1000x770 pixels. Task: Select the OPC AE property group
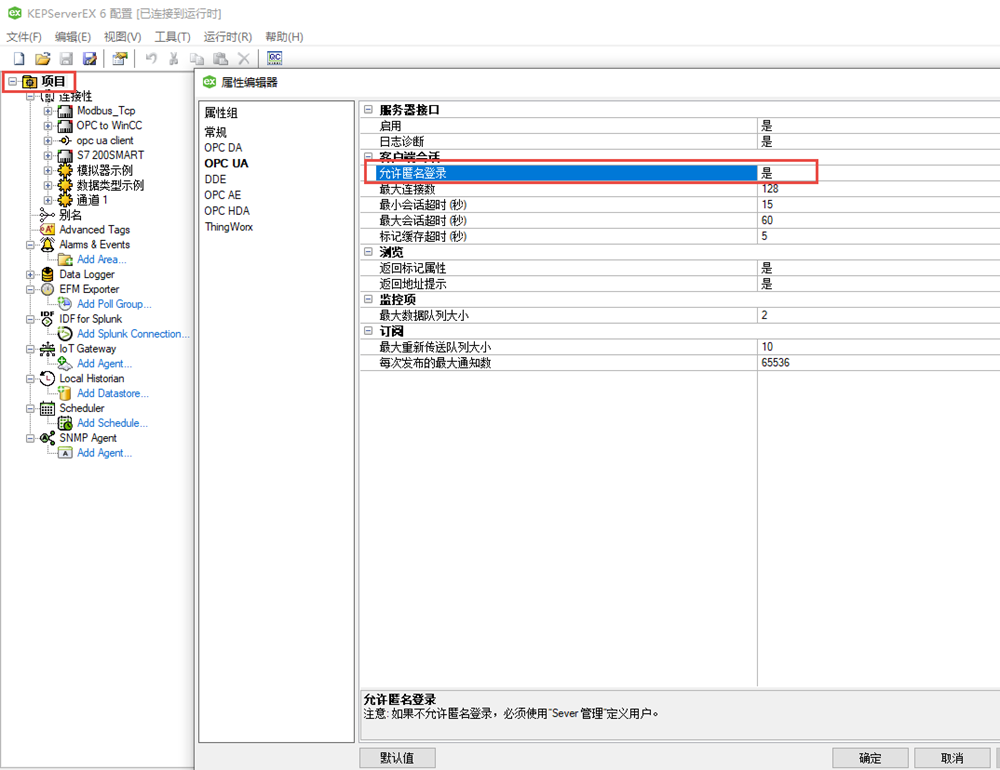coord(223,195)
